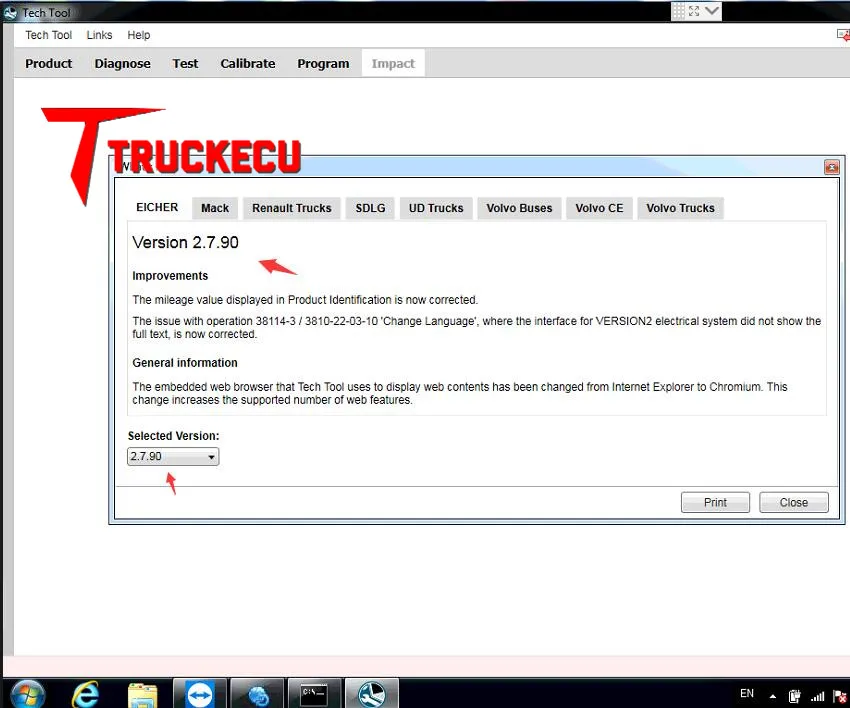Close the dialog with red X icon
Screen dimensions: 850x708
[x=832, y=167]
